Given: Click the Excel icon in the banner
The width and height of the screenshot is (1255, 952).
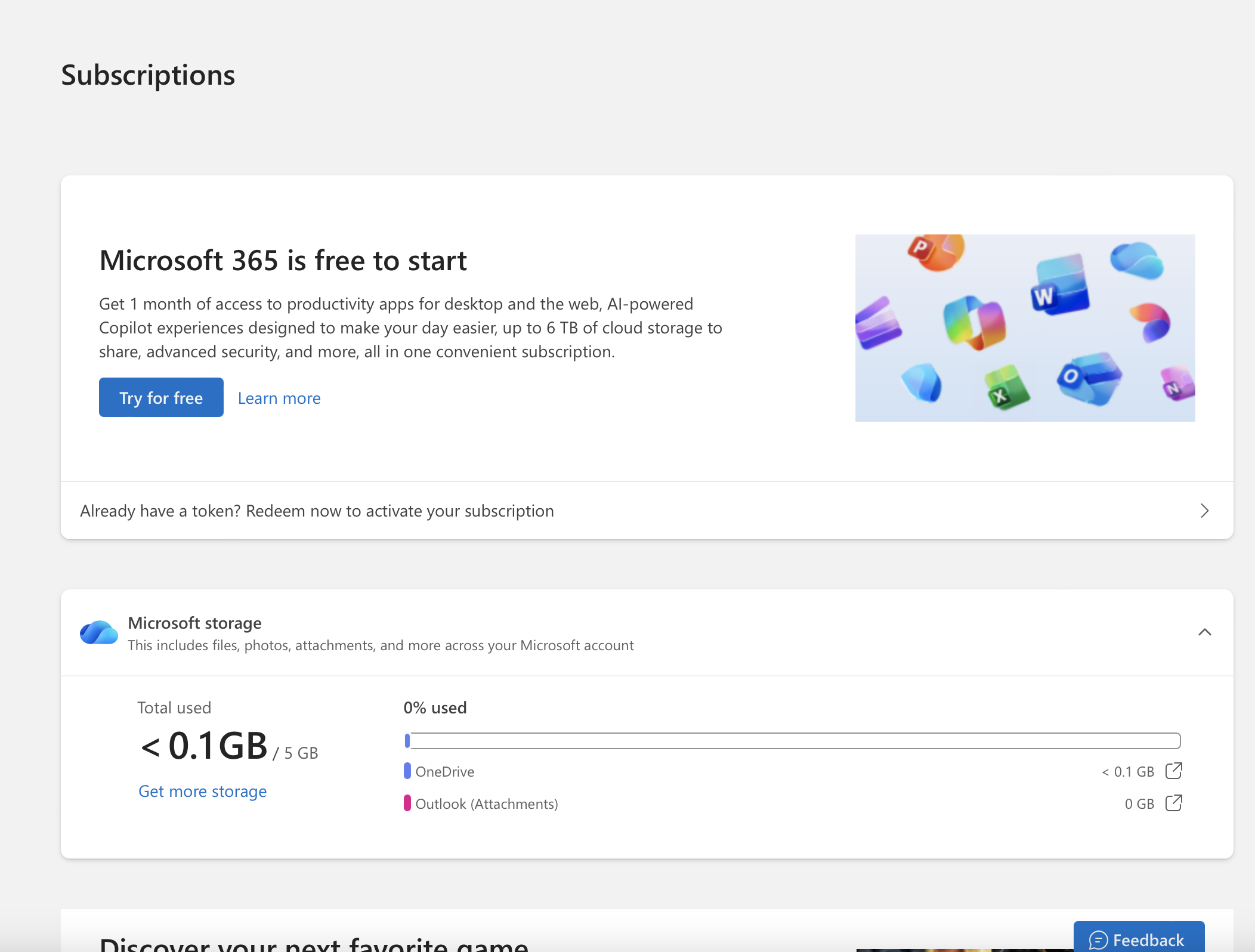Looking at the screenshot, I should tap(1006, 387).
